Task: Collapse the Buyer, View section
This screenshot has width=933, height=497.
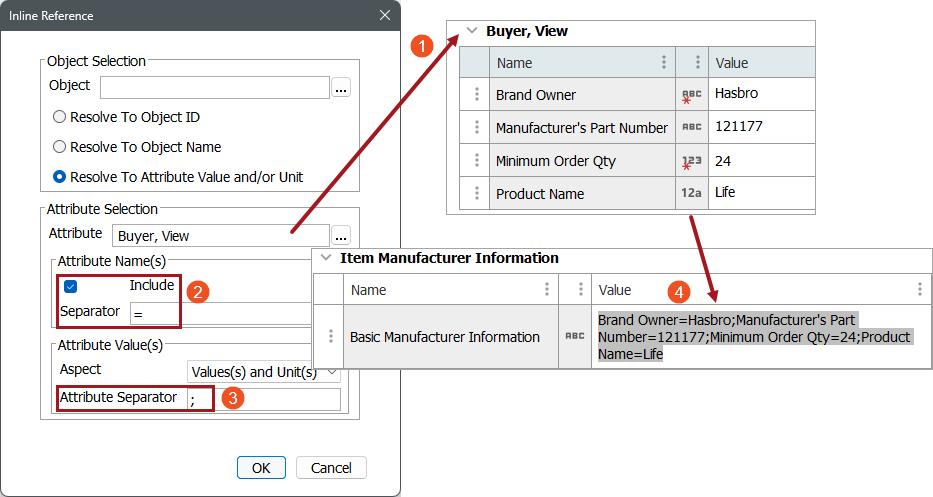Action: click(x=471, y=31)
